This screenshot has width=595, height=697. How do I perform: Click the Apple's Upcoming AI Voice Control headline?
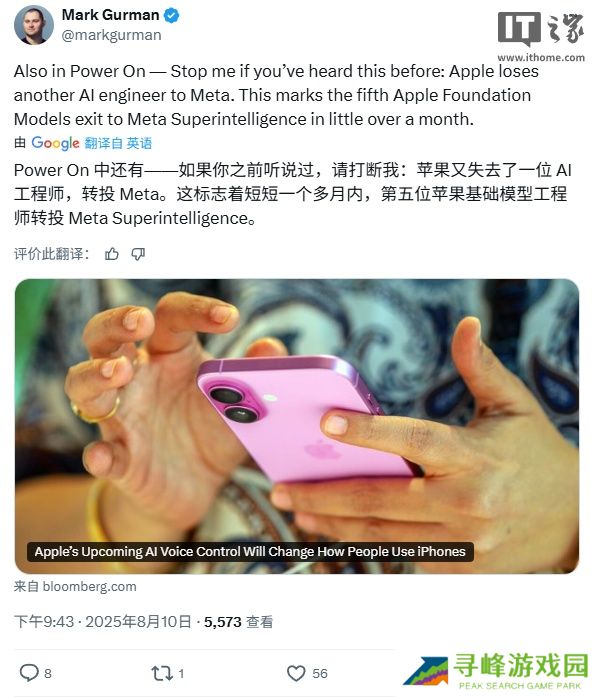pyautogui.click(x=250, y=551)
